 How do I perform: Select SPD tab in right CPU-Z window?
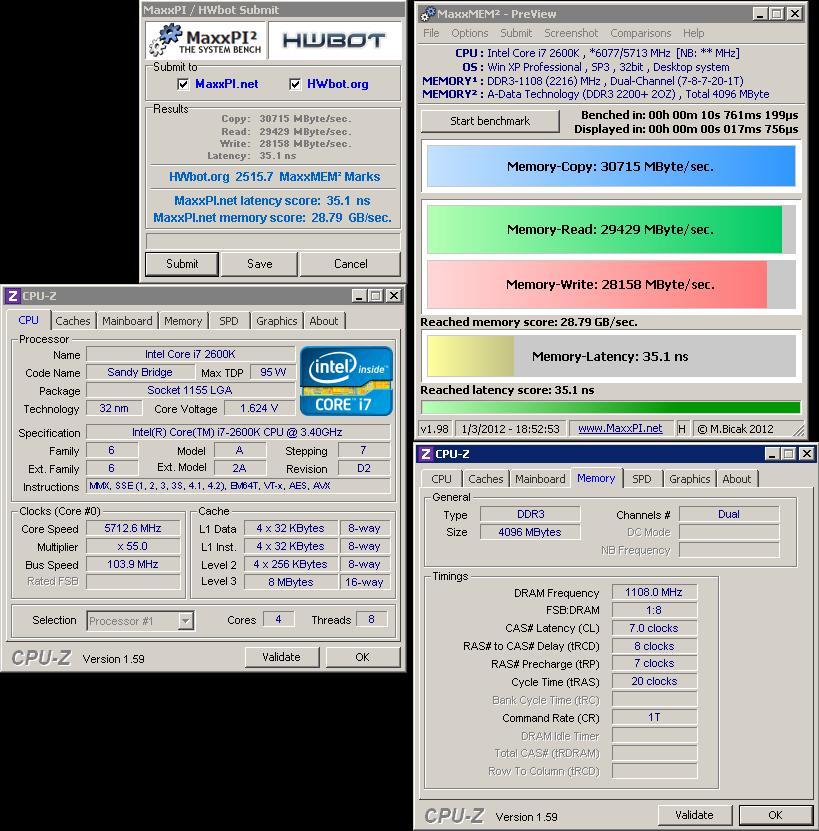coord(641,479)
